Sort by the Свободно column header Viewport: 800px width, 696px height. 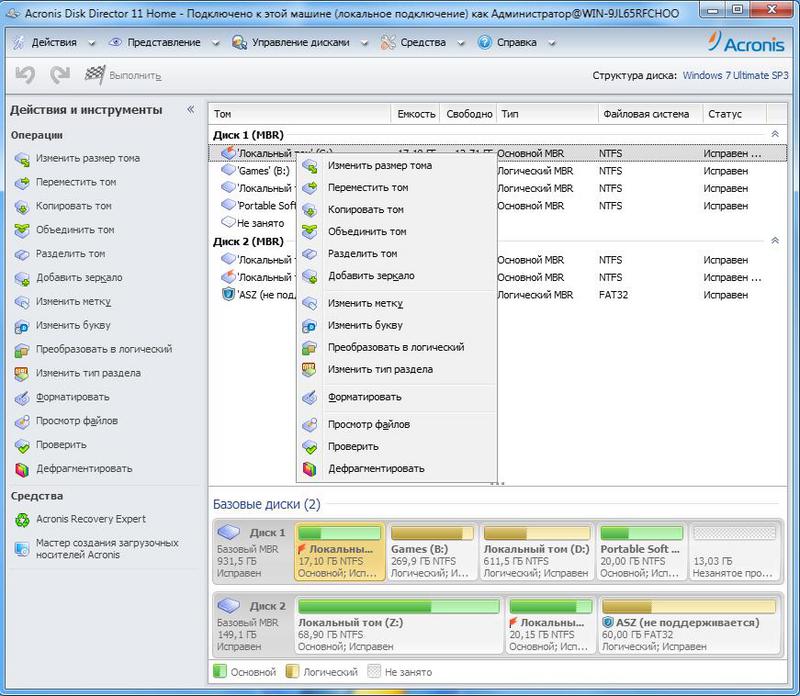pos(469,114)
